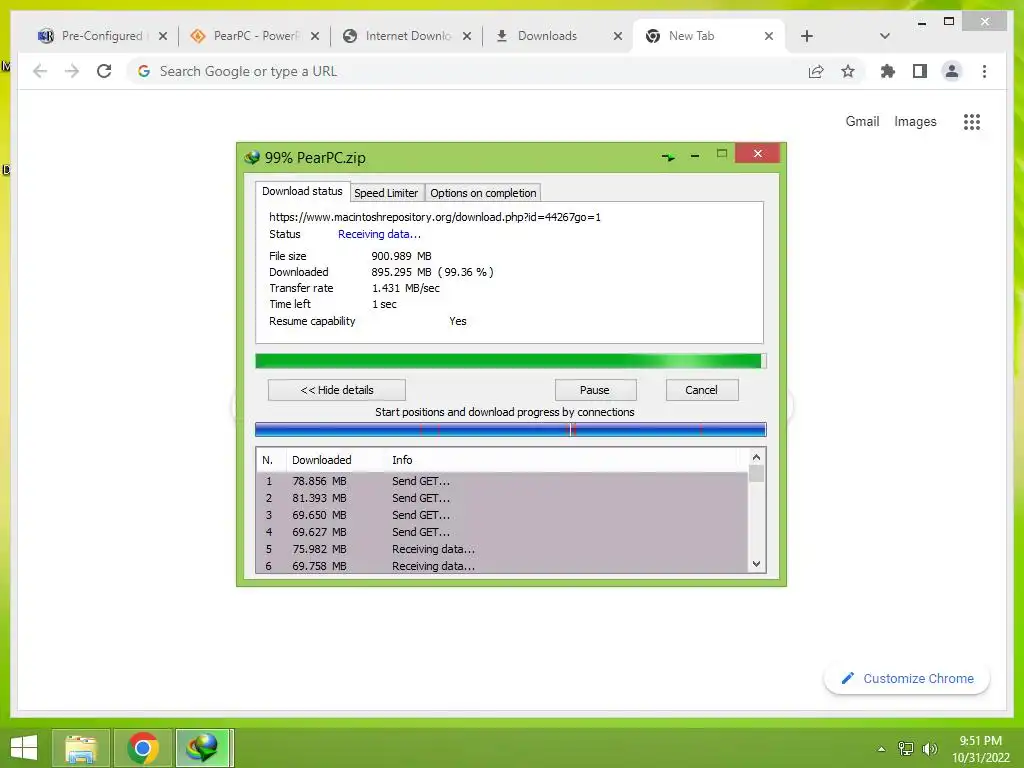
Task: Click the green download progress bar
Action: 510,361
